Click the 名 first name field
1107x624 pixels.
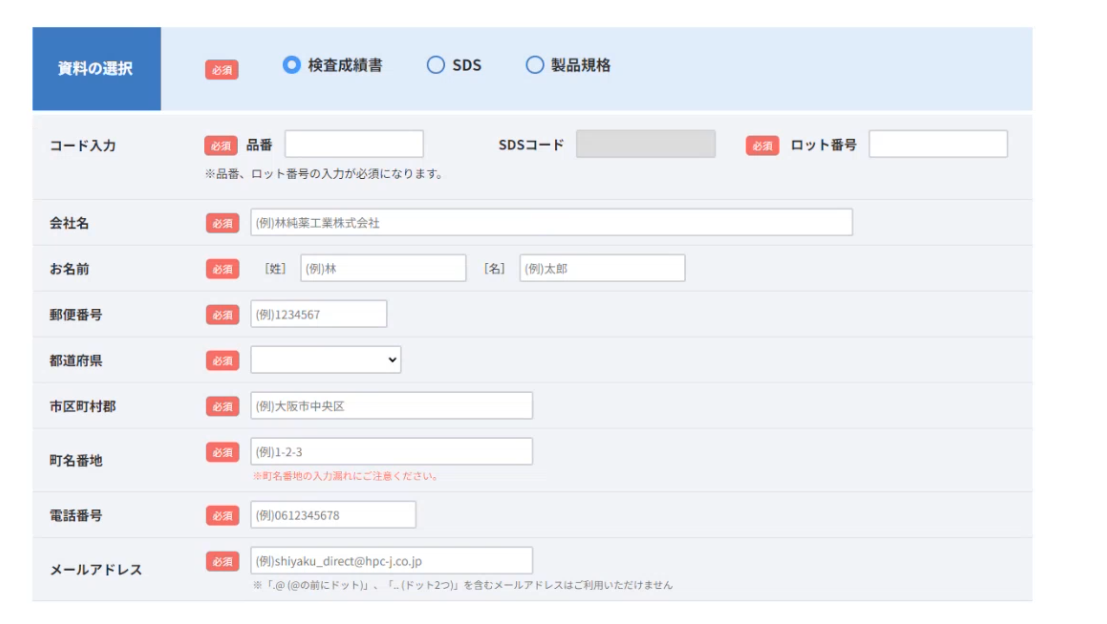(x=602, y=268)
